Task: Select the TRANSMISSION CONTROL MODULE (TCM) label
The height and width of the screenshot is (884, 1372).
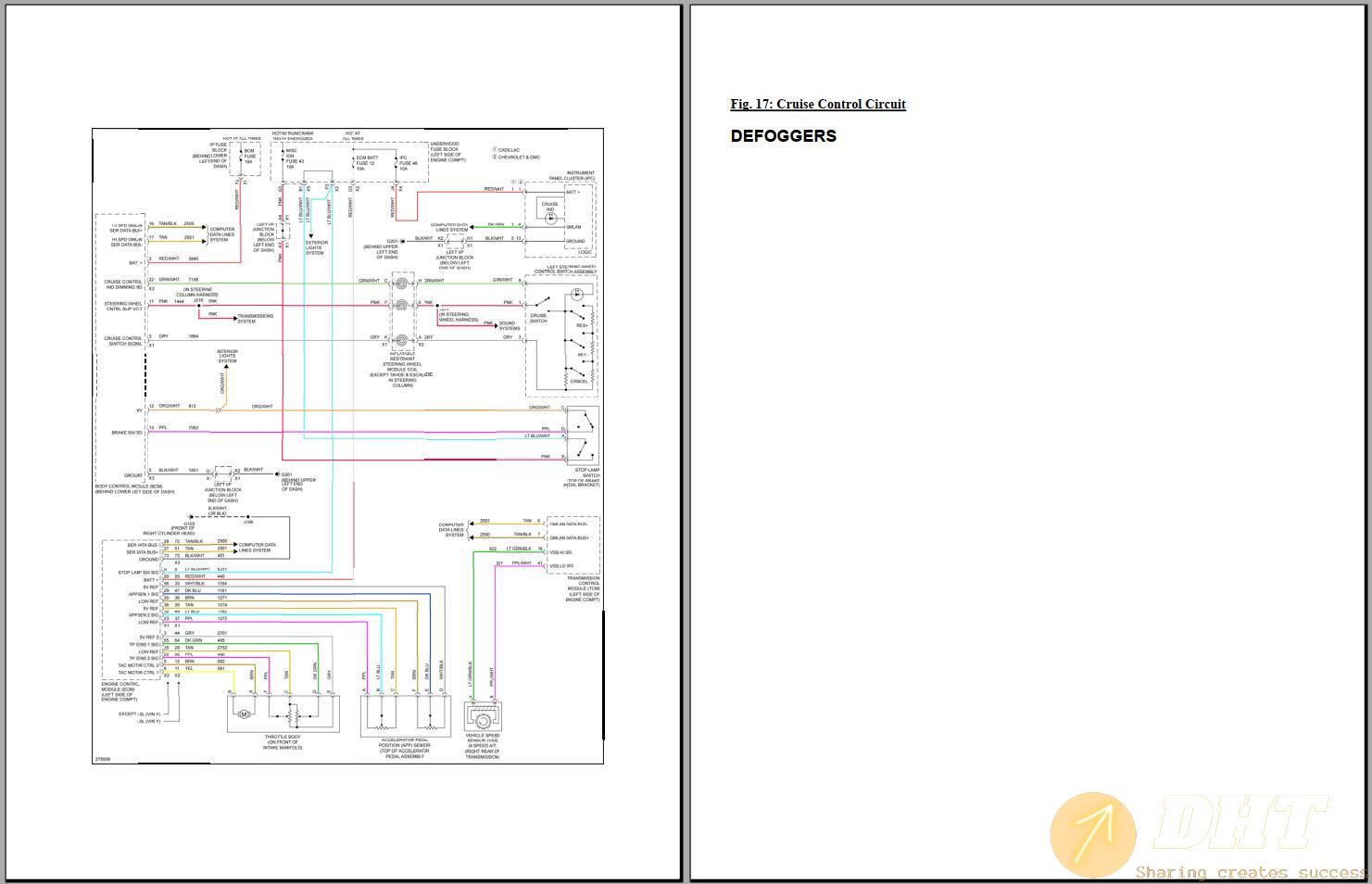Action: pos(584,584)
